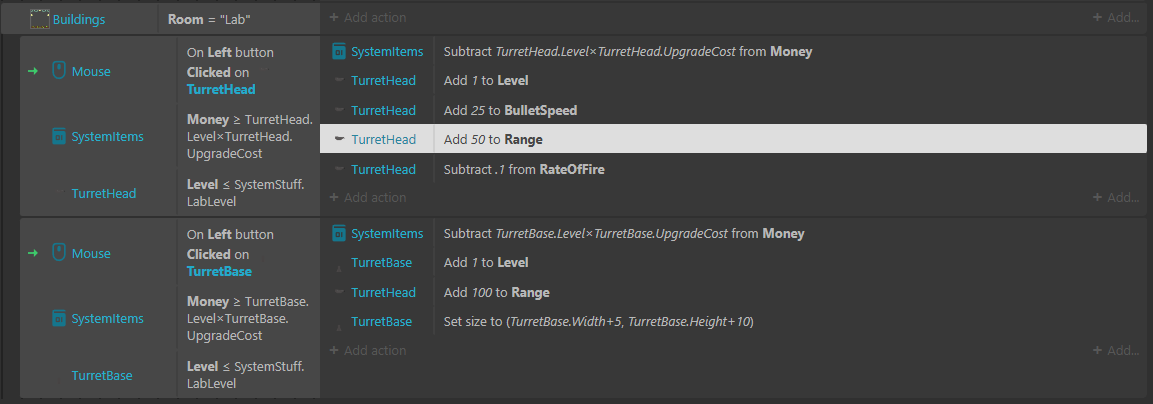Click Add action under the Buildings group
The image size is (1153, 404).
click(x=367, y=17)
